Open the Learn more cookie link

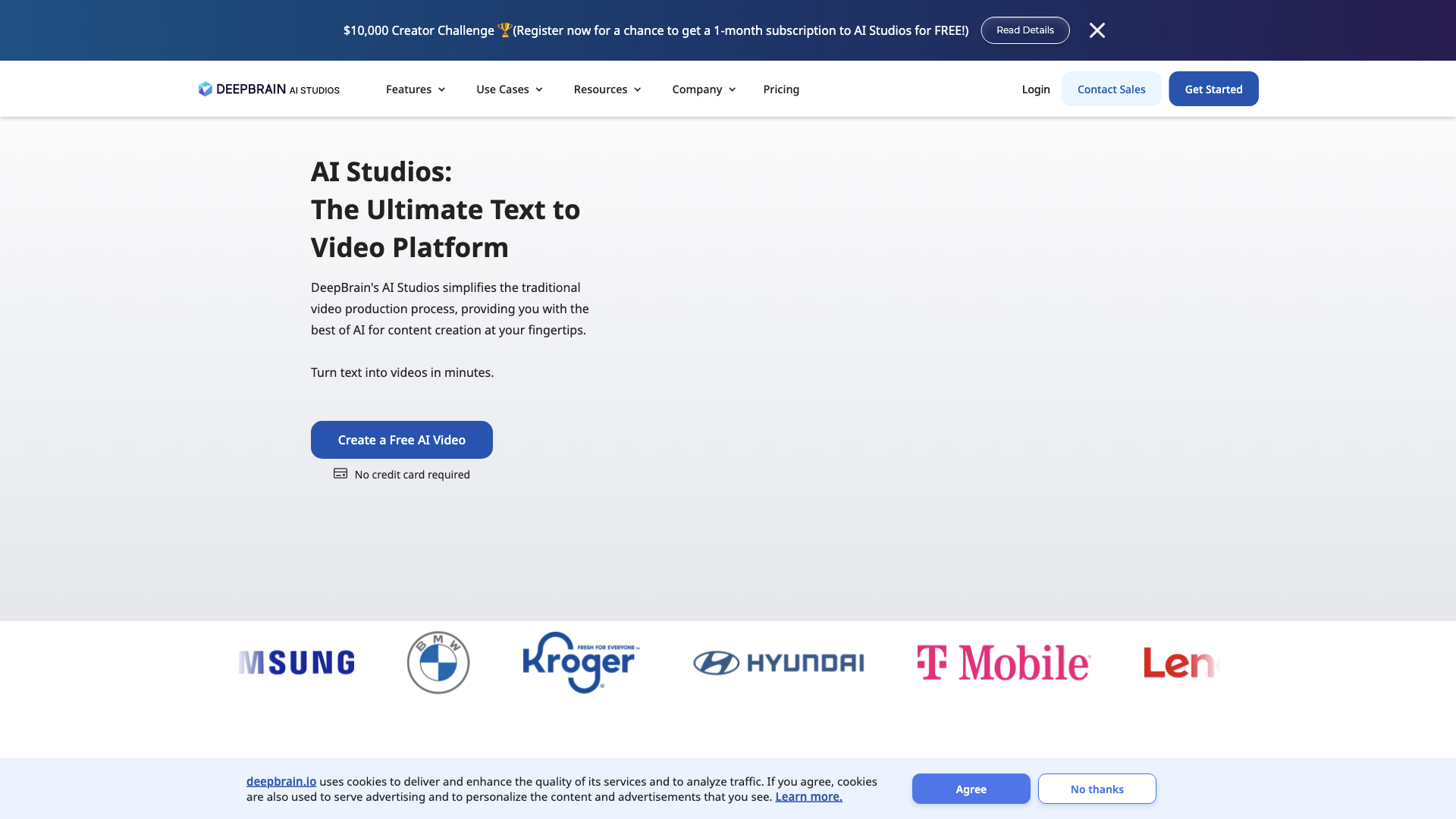tap(808, 796)
